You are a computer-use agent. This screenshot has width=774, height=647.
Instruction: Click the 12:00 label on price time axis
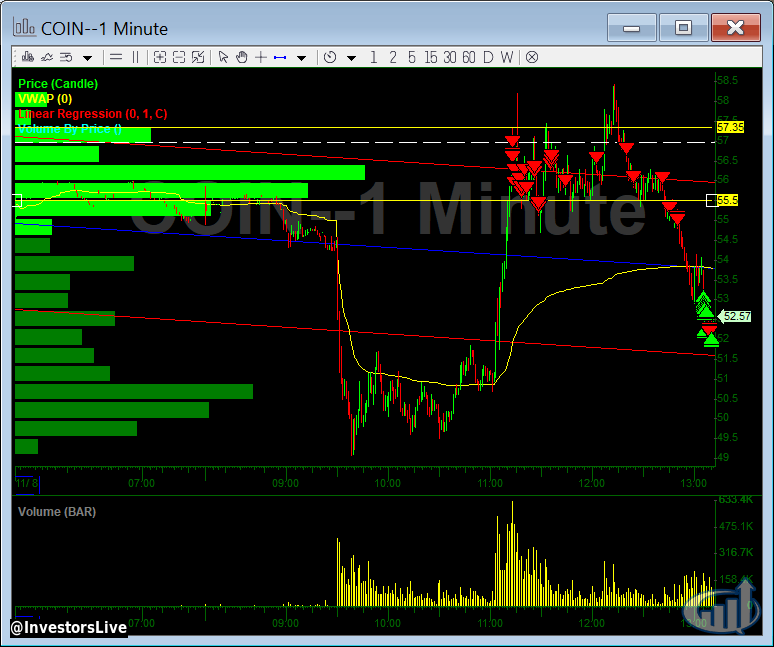pos(591,483)
